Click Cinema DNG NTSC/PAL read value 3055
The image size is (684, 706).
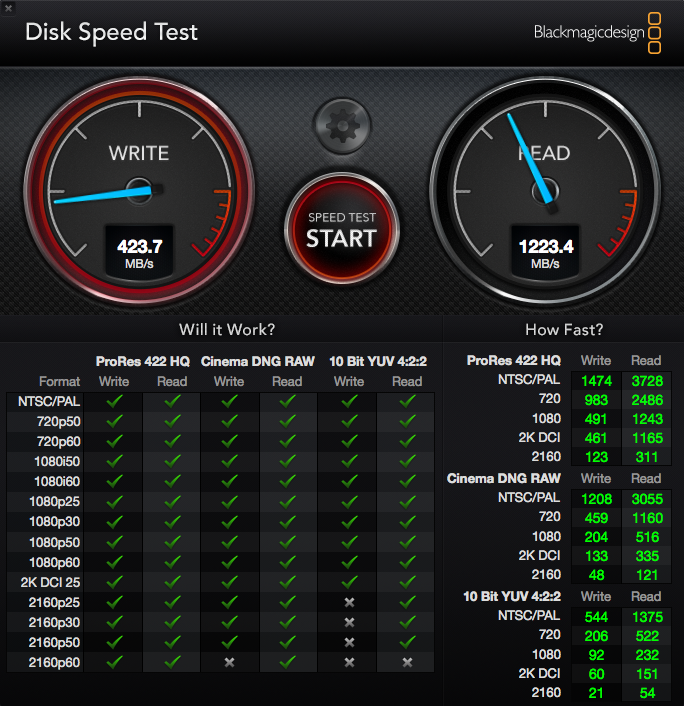[647, 499]
